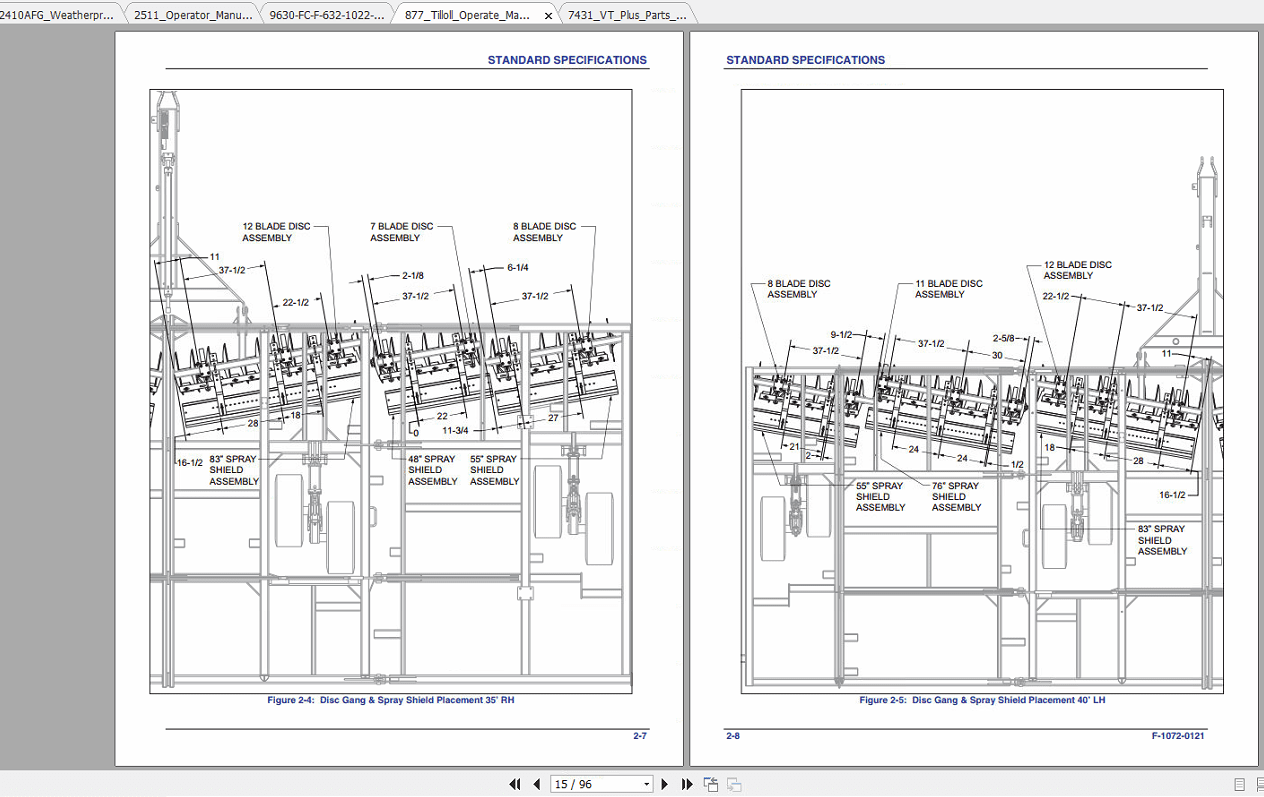Go to the first page of the document
1264x797 pixels.
515,784
